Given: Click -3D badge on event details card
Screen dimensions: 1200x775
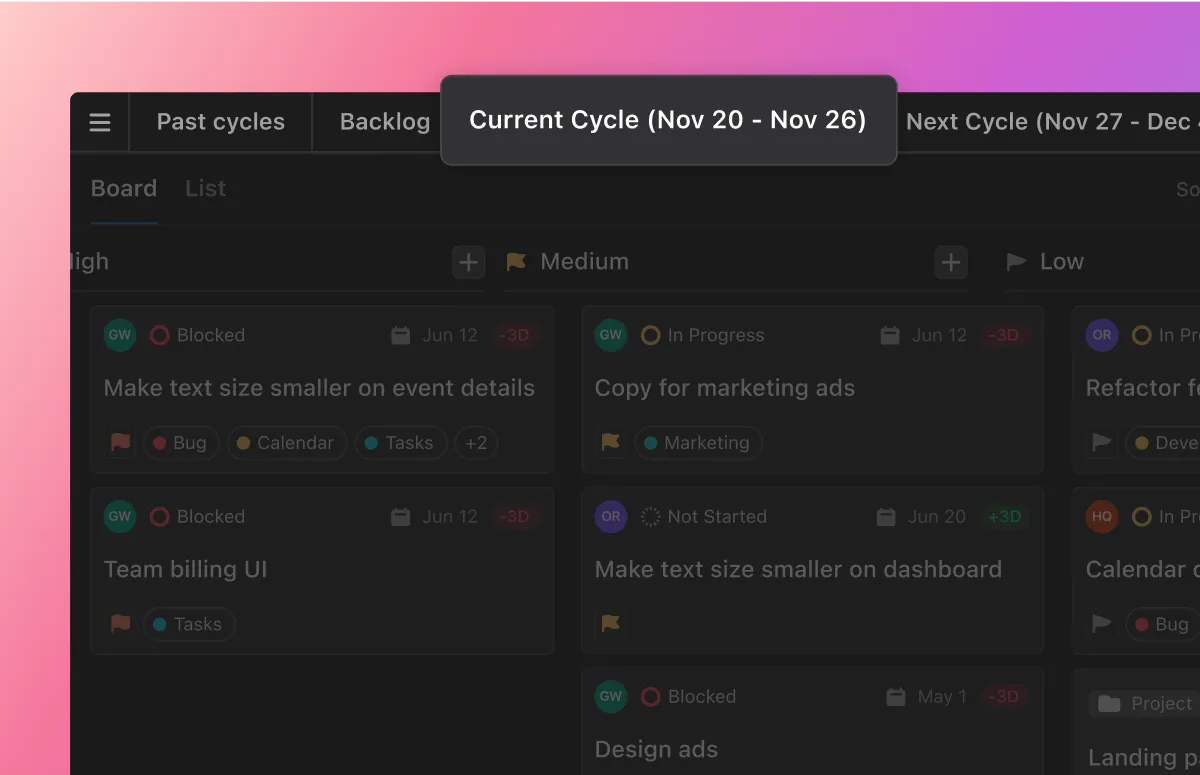Looking at the screenshot, I should (x=514, y=335).
